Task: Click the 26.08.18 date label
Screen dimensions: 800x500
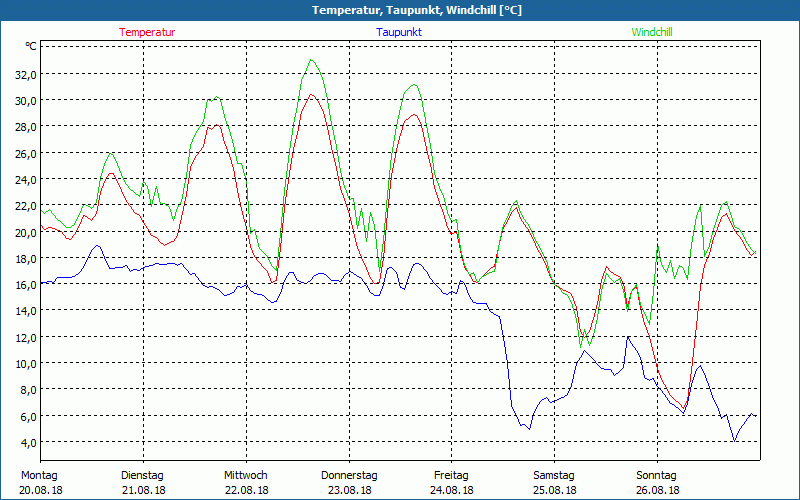Action: pos(657,490)
